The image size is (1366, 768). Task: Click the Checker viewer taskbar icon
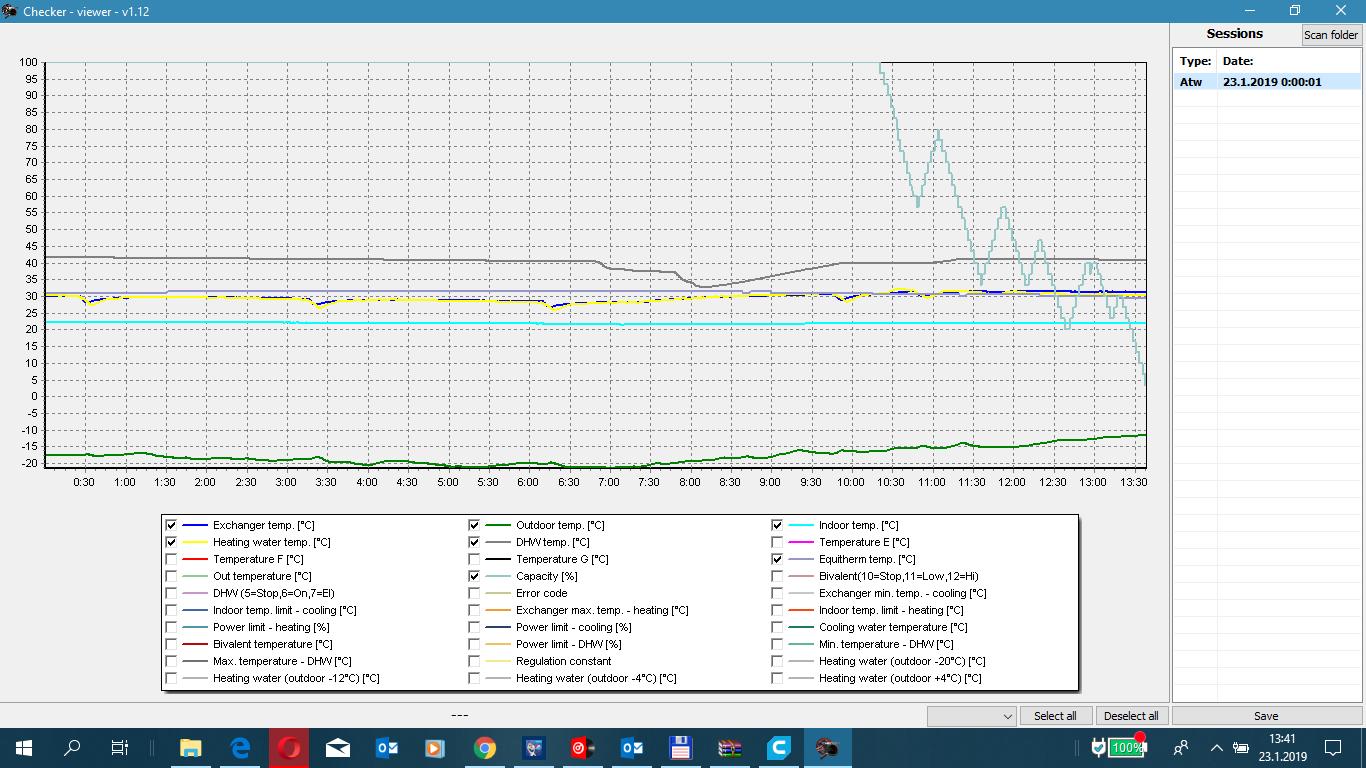[x=827, y=747]
